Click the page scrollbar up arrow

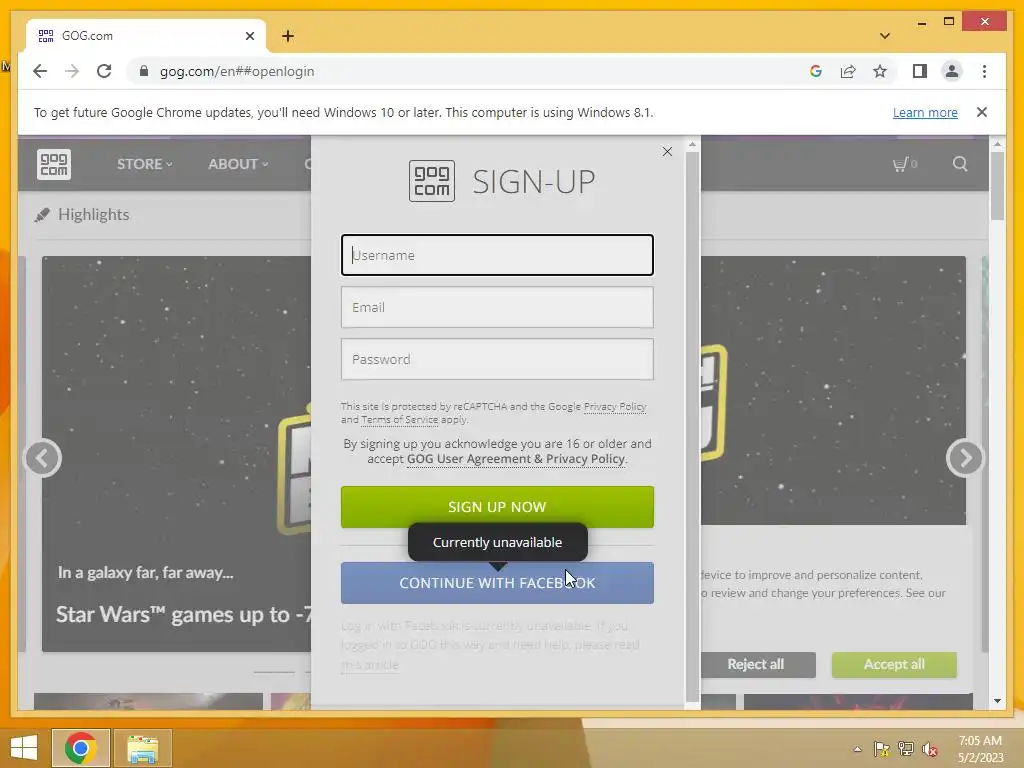coord(997,144)
